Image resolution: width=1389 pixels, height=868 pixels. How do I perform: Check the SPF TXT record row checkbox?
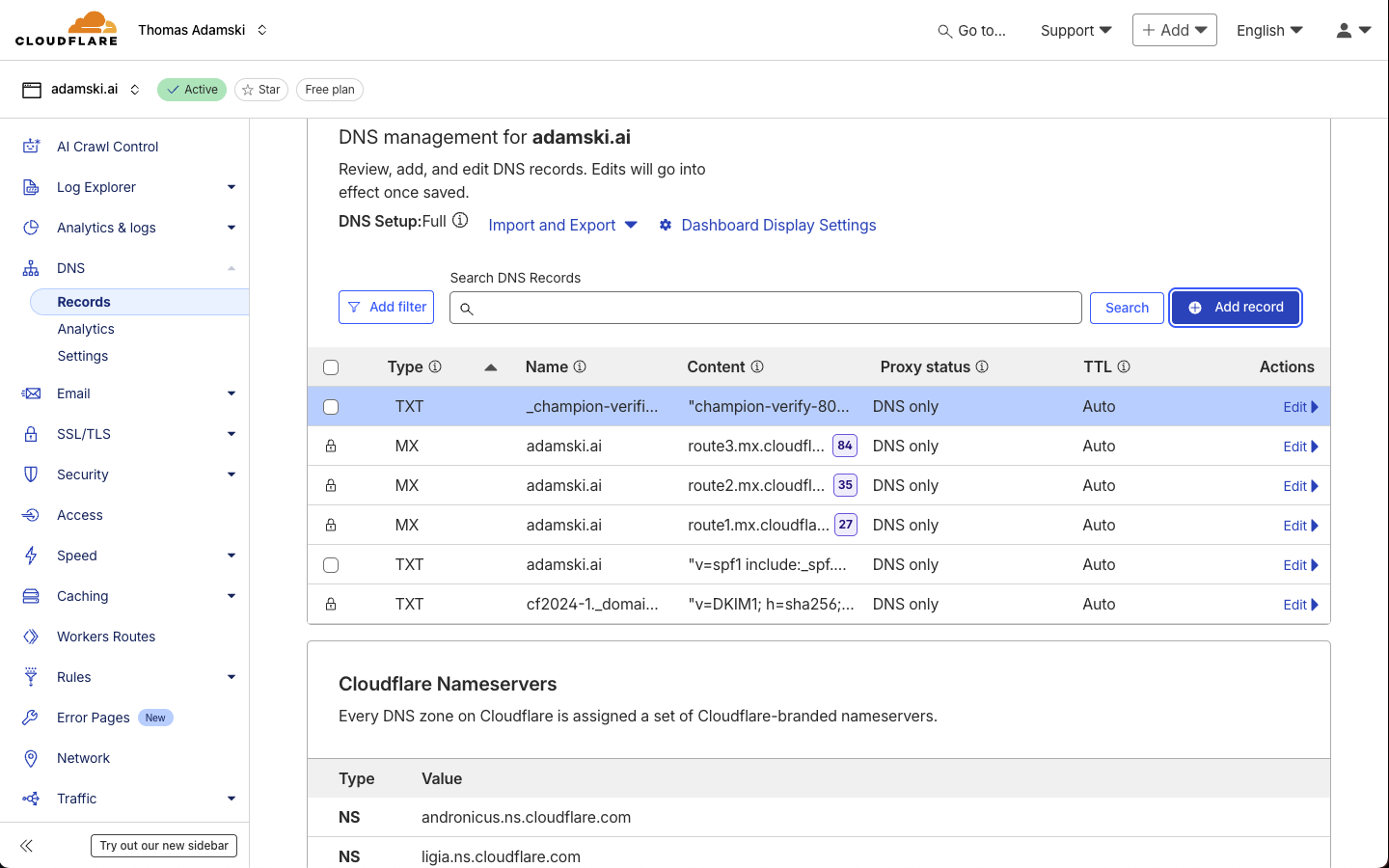point(331,564)
